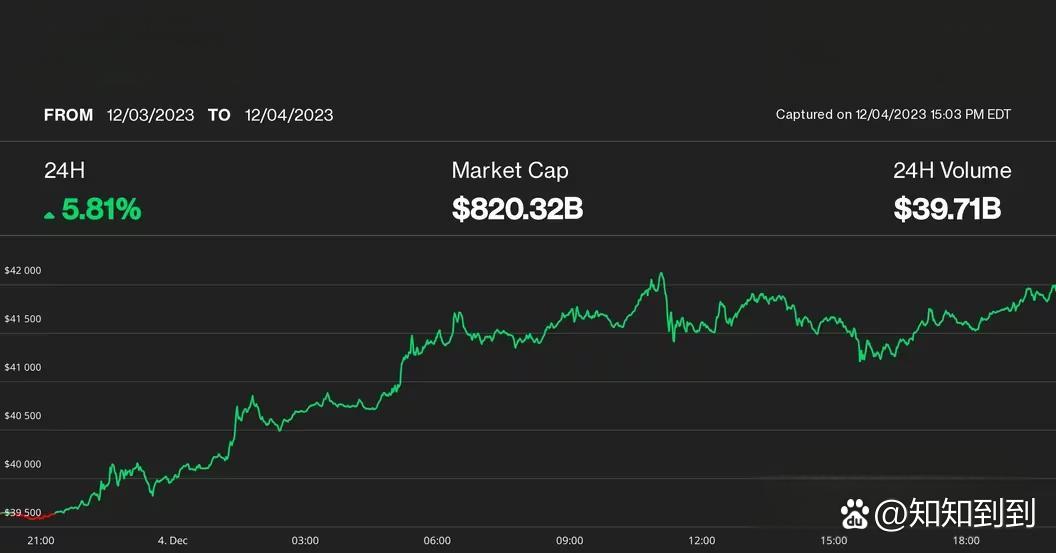
Task: Click the $39 500 y-axis label
Action: 23,513
